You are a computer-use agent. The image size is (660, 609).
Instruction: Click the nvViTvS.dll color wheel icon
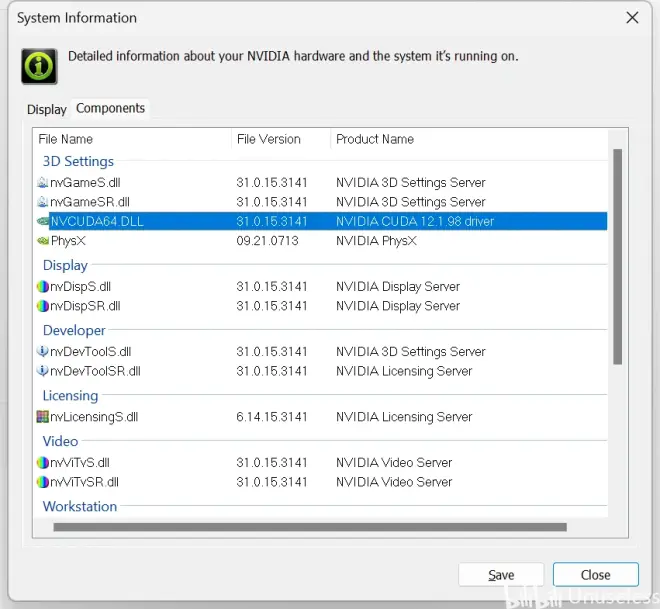tap(43, 463)
